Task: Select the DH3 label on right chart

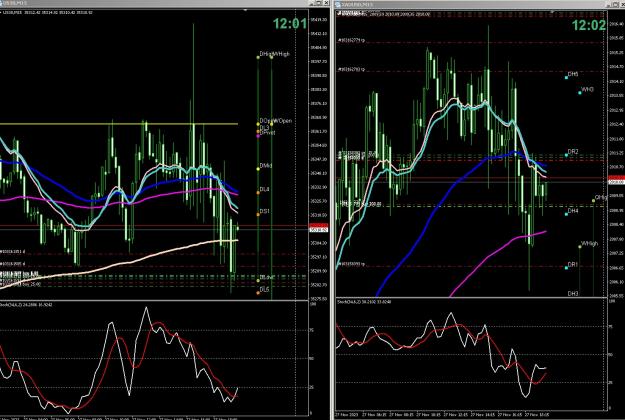Action: click(573, 294)
